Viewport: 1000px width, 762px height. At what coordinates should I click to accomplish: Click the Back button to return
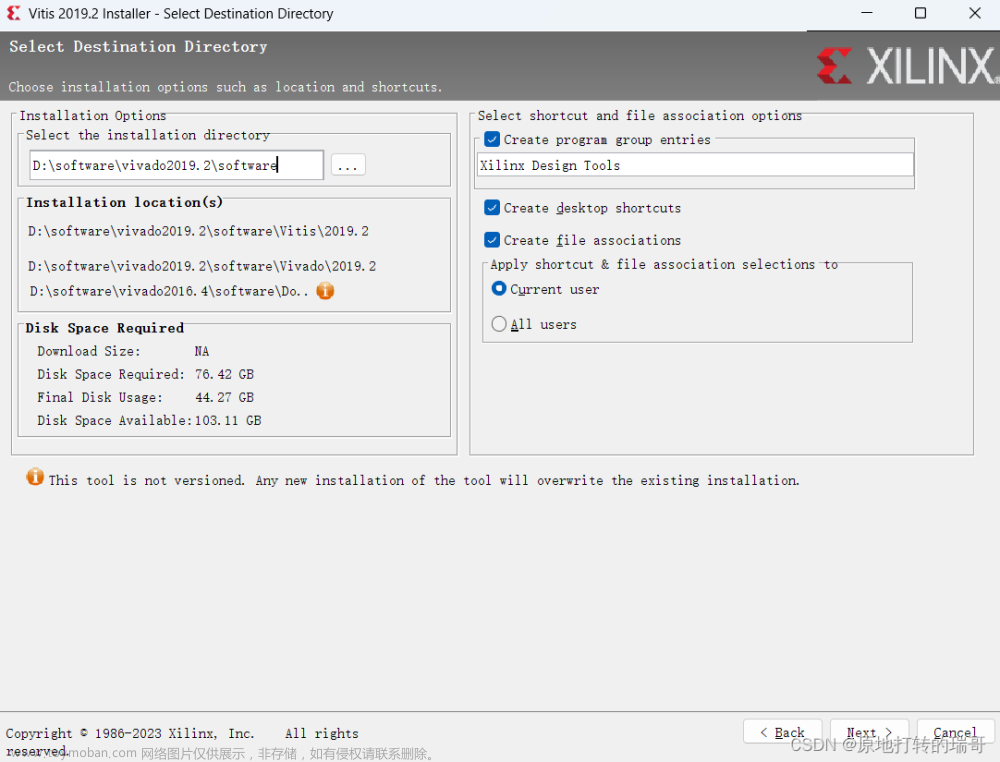click(x=782, y=731)
